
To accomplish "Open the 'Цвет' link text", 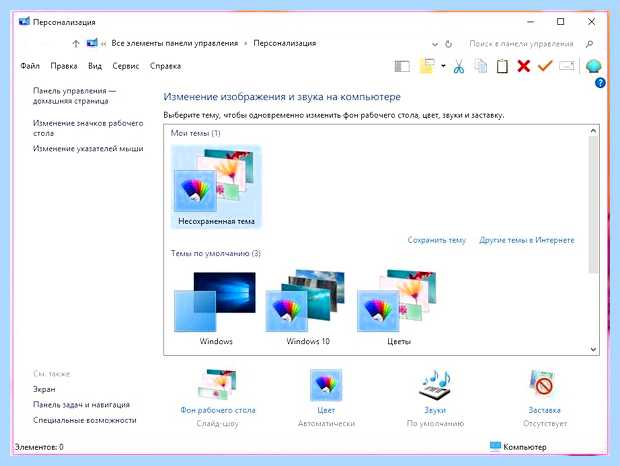I will coord(326,410).
